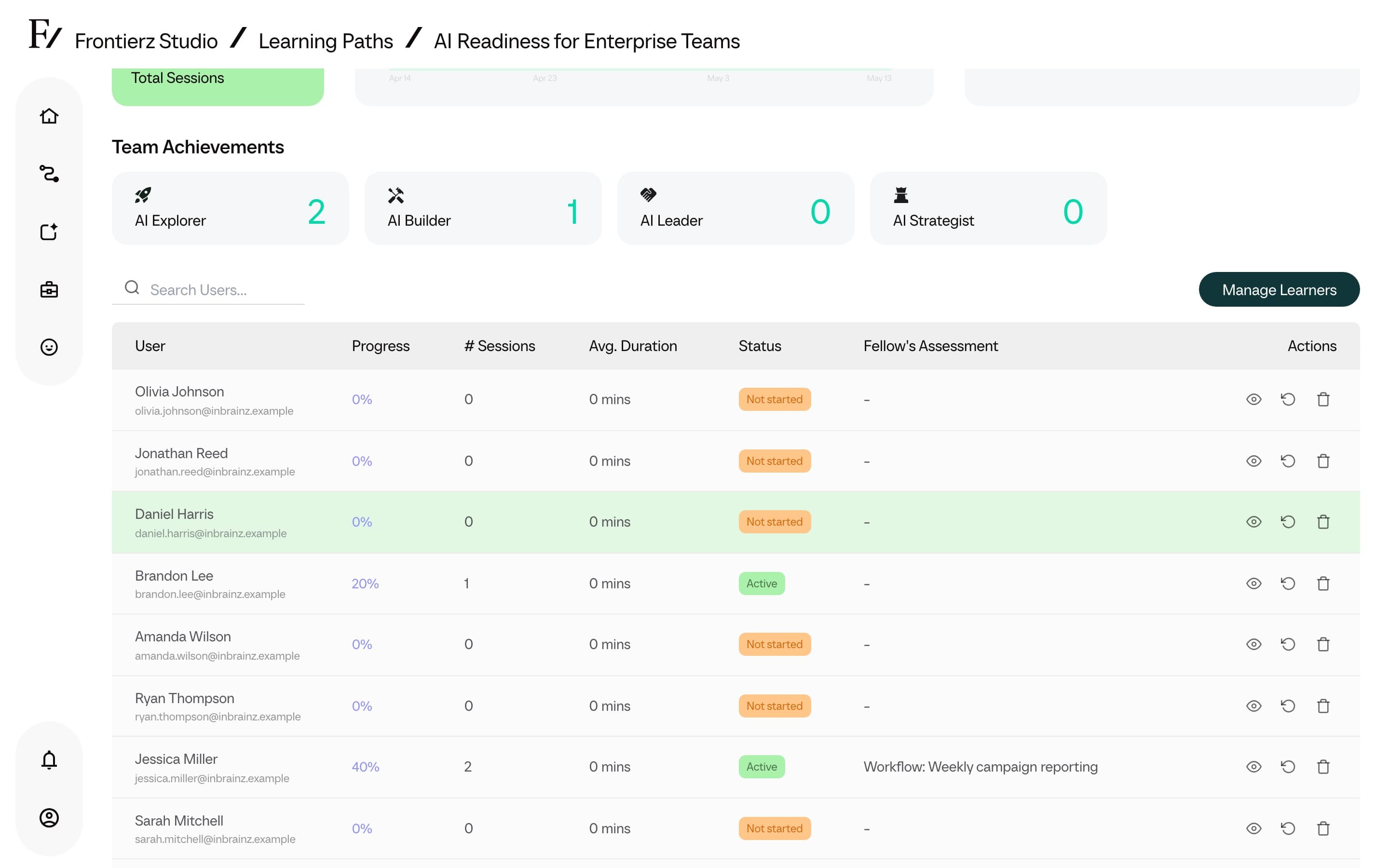This screenshot has width=1389, height=868.
Task: Click email daniel.harris@inbrainz.example
Action: [211, 533]
